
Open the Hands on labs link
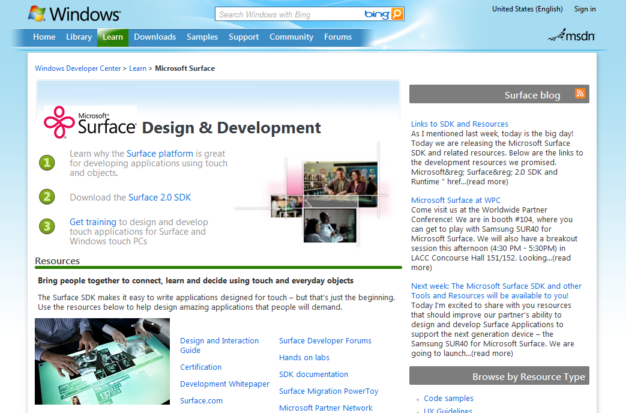304,357
